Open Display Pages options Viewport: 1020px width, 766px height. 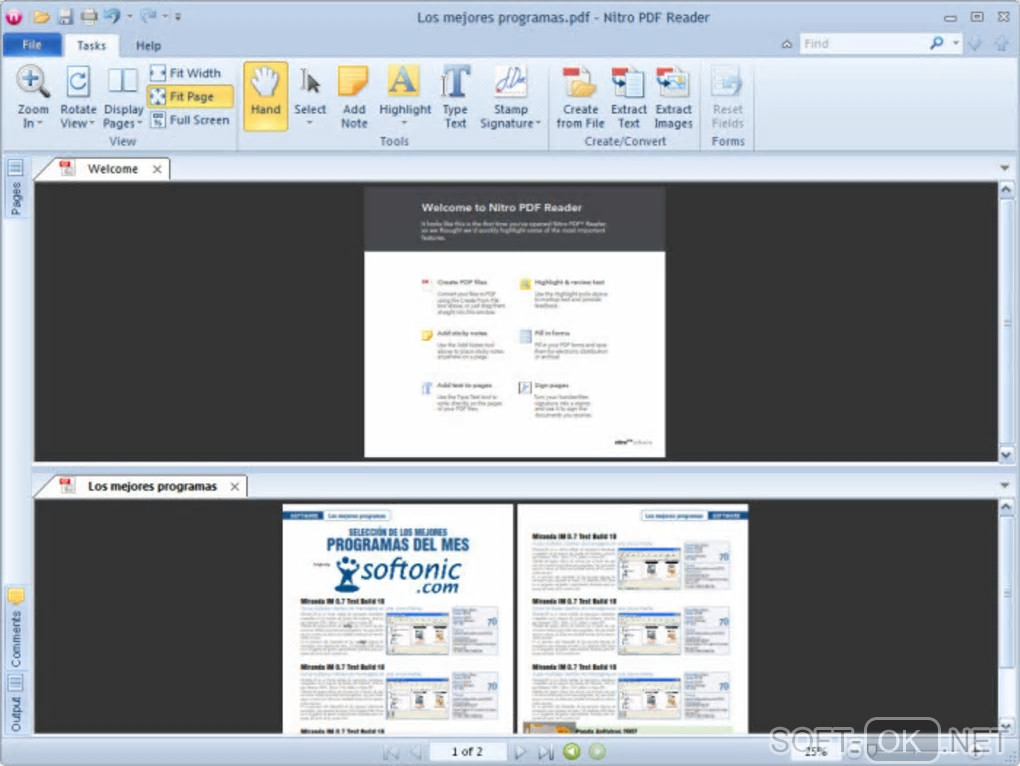(x=122, y=97)
